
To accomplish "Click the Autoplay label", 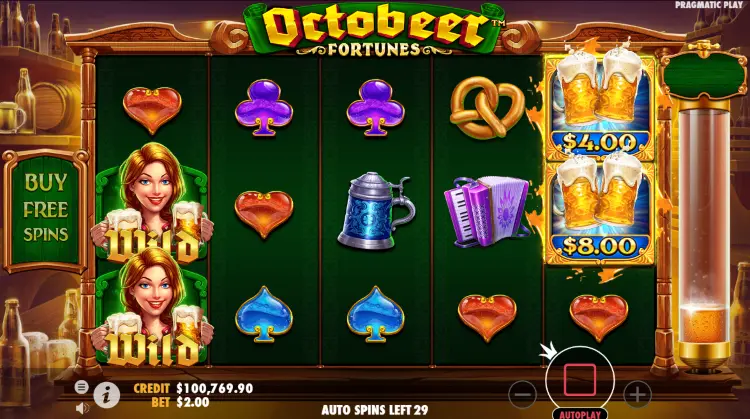I will coord(580,414).
